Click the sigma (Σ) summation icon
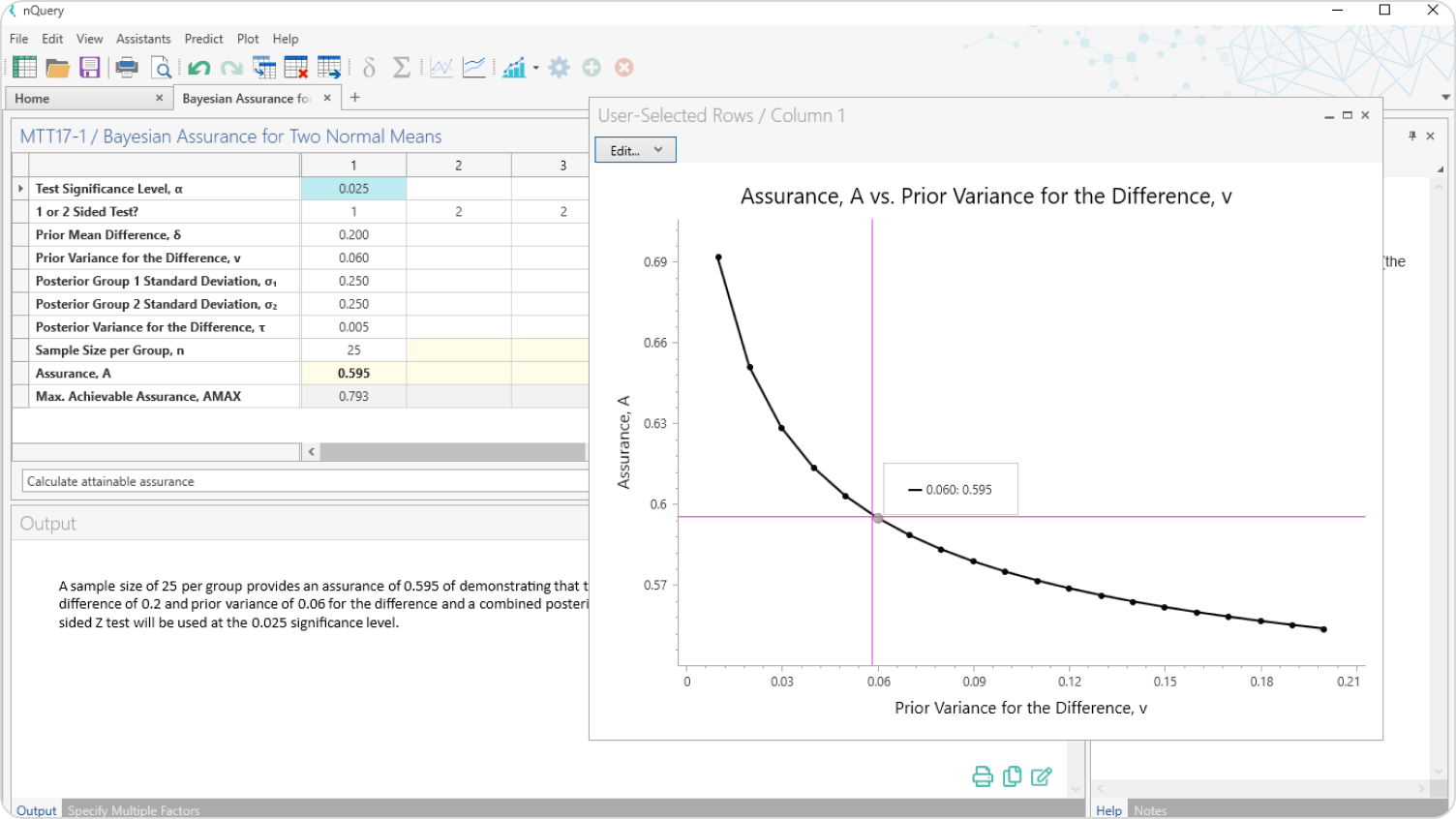 pyautogui.click(x=401, y=67)
